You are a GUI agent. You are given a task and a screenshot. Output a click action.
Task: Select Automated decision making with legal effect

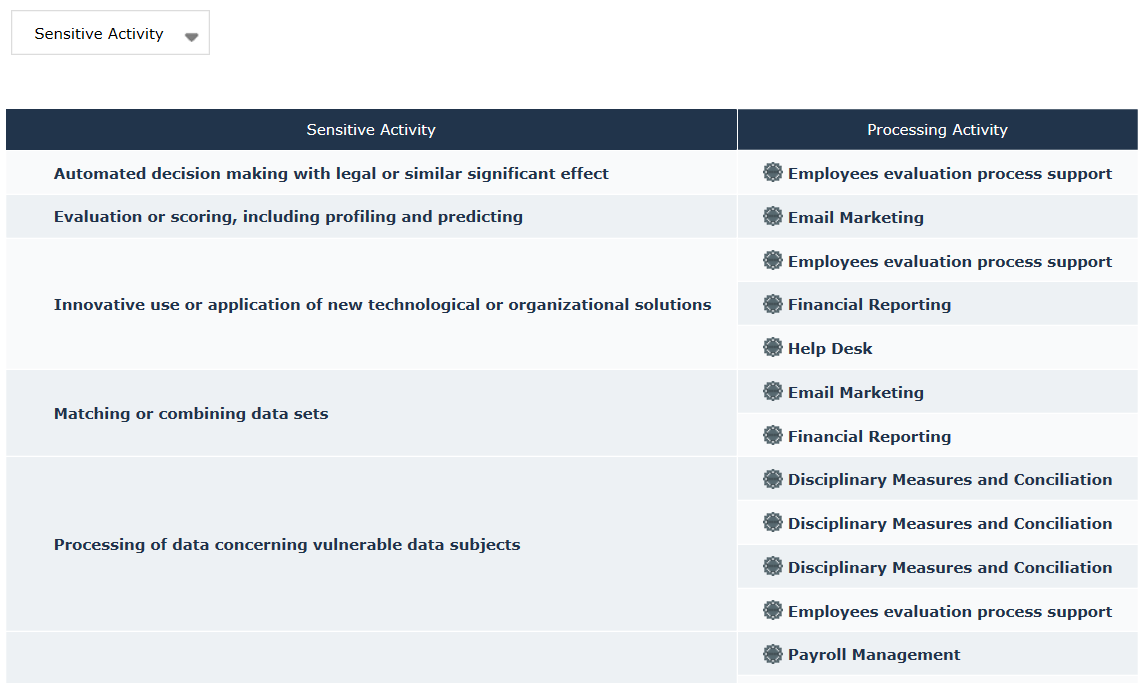click(331, 174)
